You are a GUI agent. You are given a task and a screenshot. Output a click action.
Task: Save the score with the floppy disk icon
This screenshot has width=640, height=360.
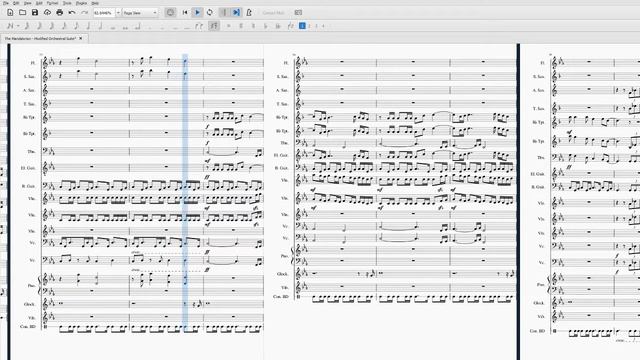35,13
